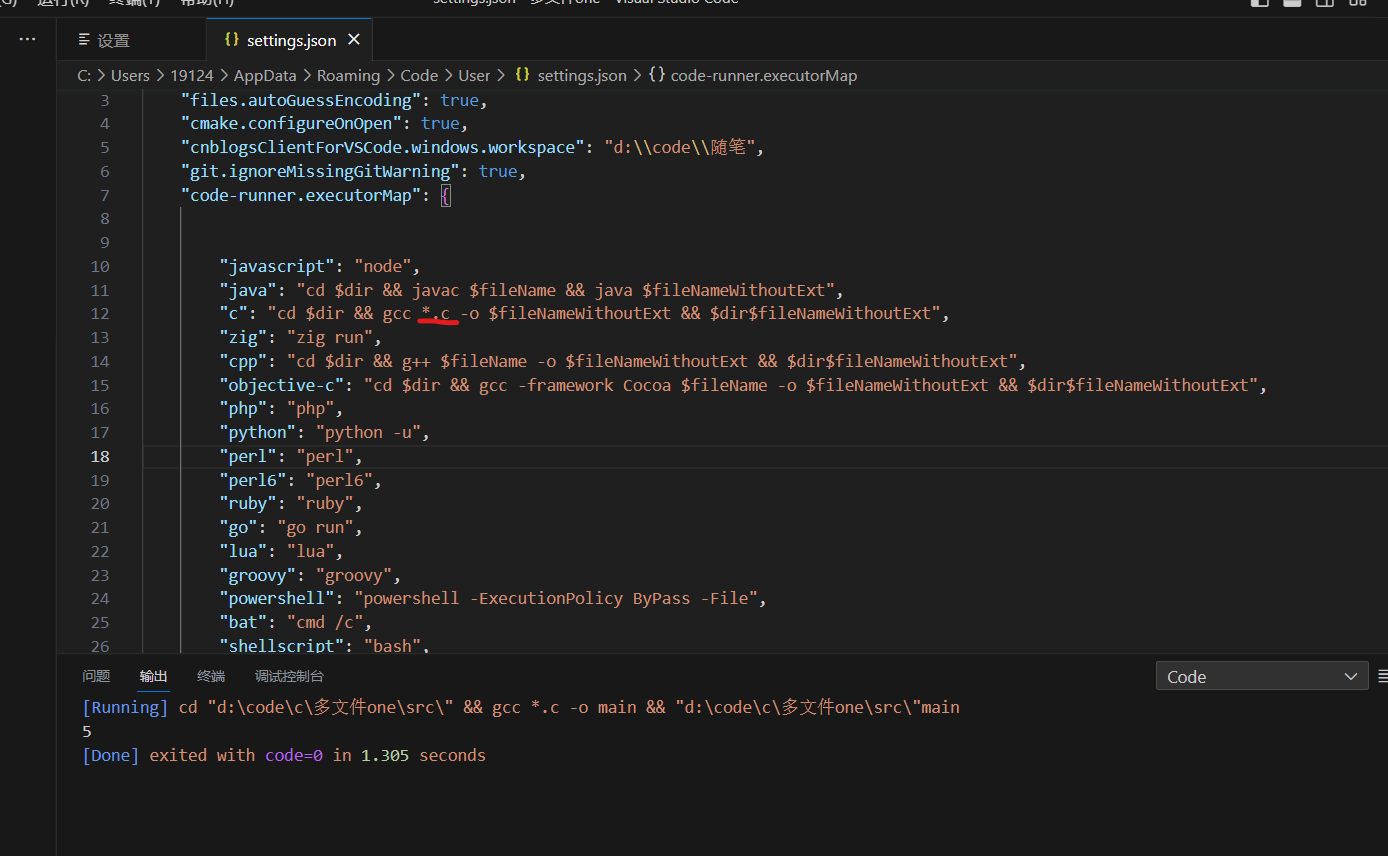This screenshot has height=856, width=1388.
Task: Open the Code output channel dropdown
Action: (x=1262, y=677)
